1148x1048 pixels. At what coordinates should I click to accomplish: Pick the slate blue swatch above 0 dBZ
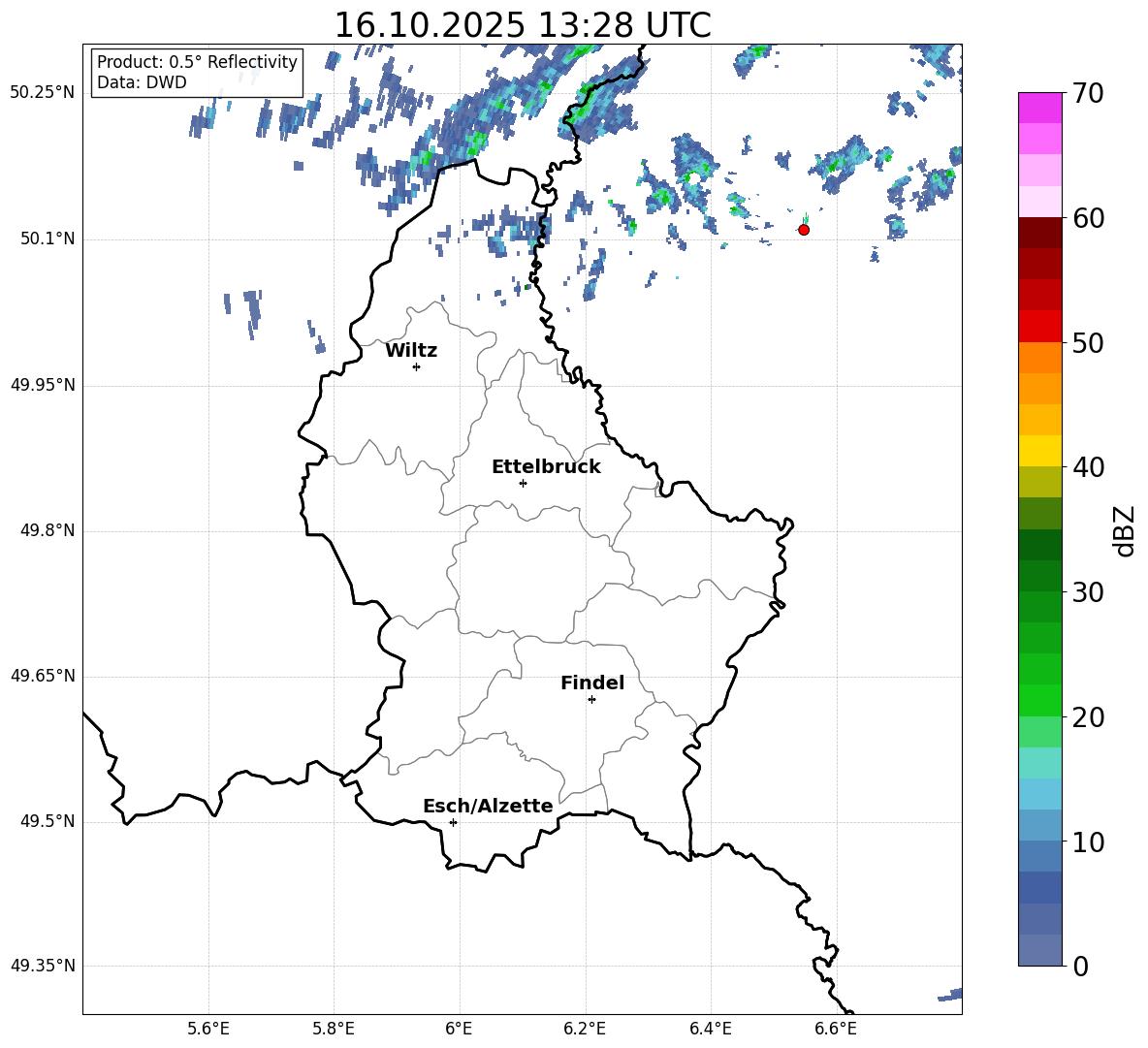coord(1039,950)
